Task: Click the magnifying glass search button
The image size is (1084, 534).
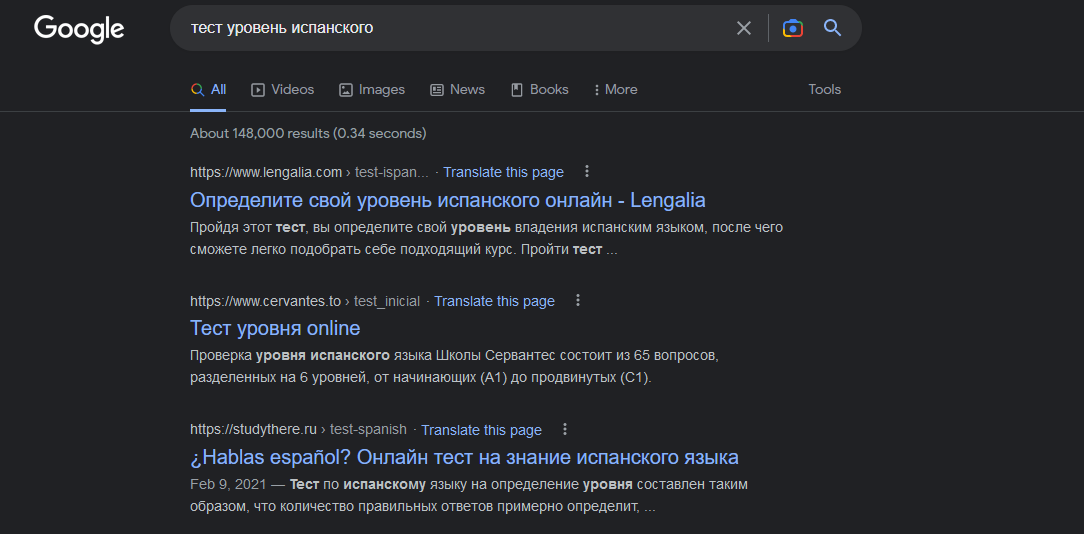Action: click(832, 28)
